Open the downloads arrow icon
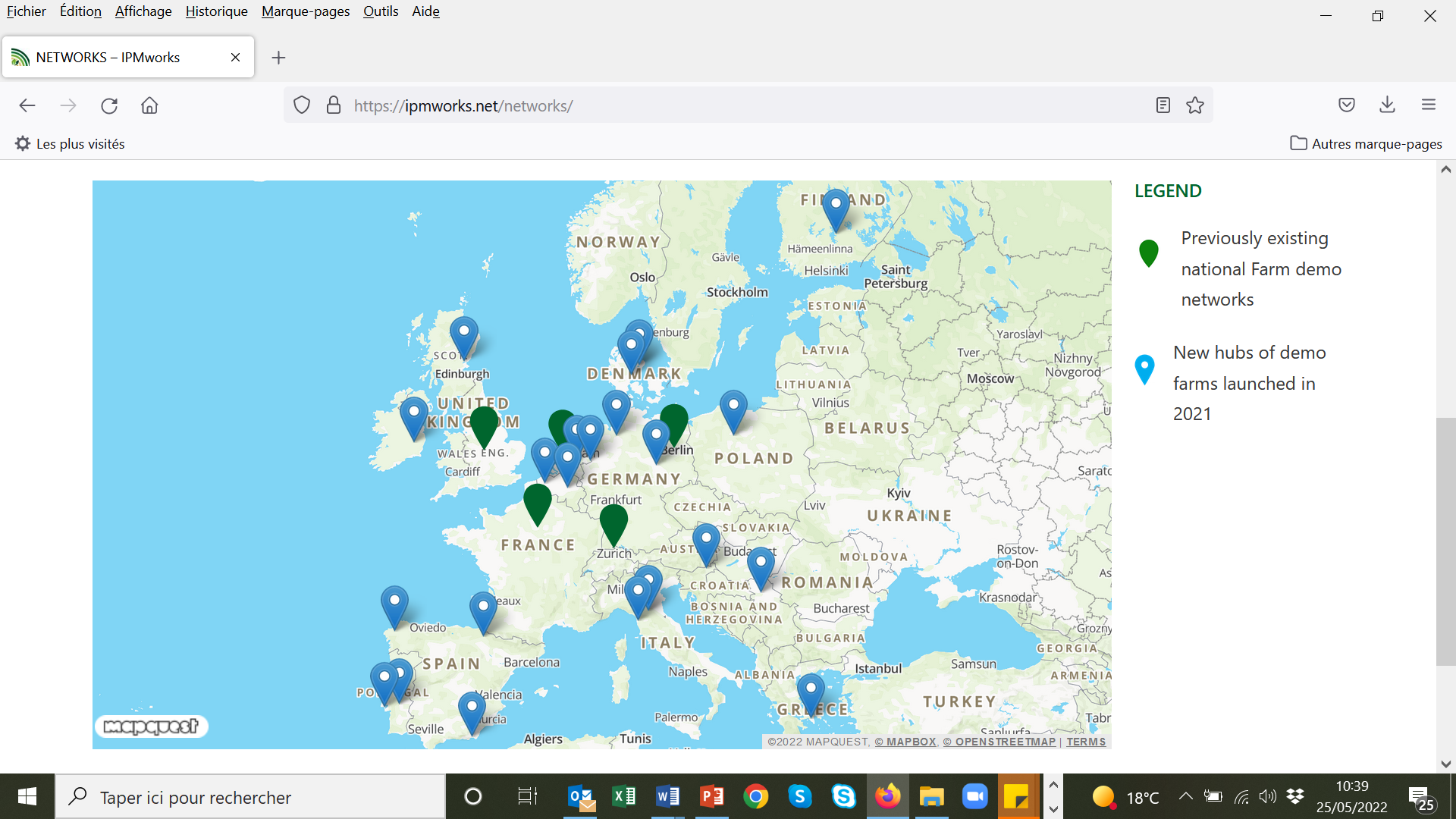1456x819 pixels. click(1387, 105)
